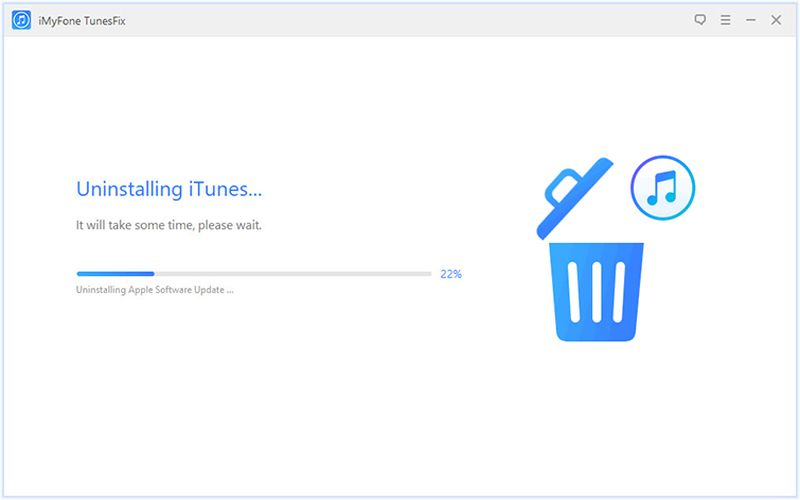Click the uninstall progress bar

pos(254,274)
